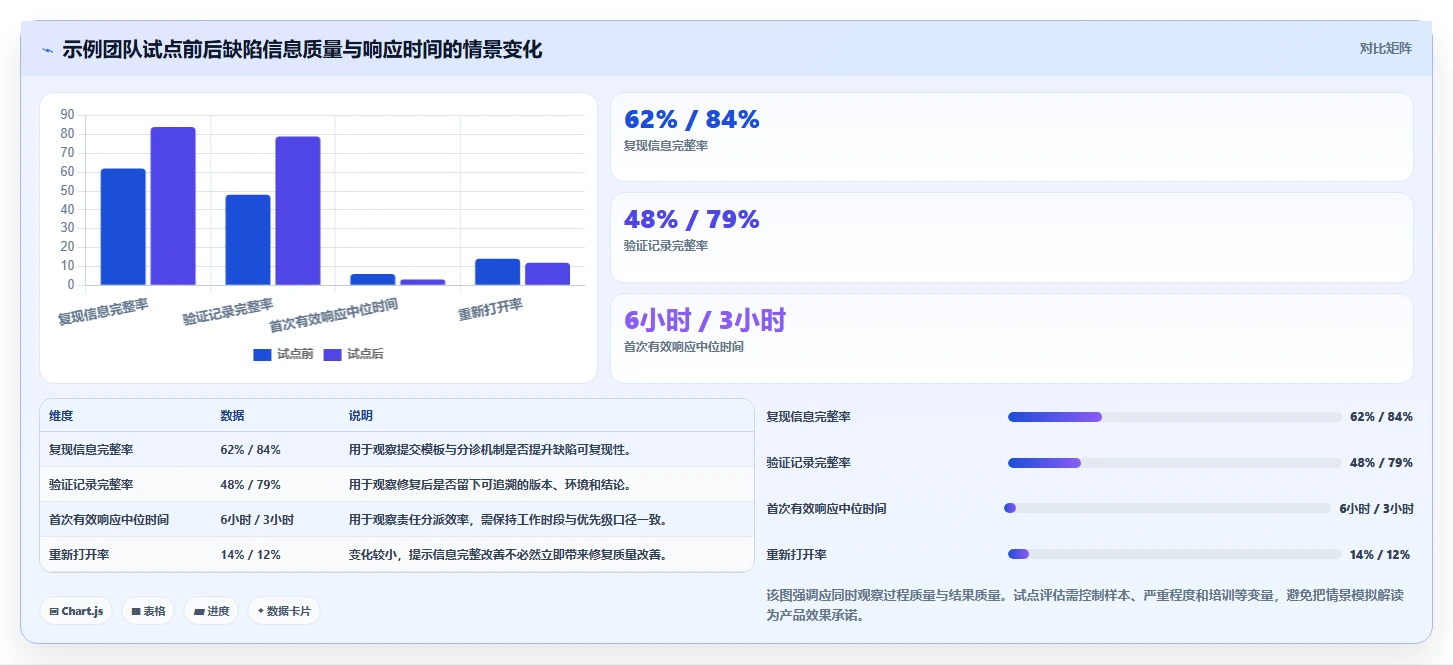The width and height of the screenshot is (1453, 665).
Task: Select the 验证记录完整率 table row name
Action: pyautogui.click(x=91, y=485)
